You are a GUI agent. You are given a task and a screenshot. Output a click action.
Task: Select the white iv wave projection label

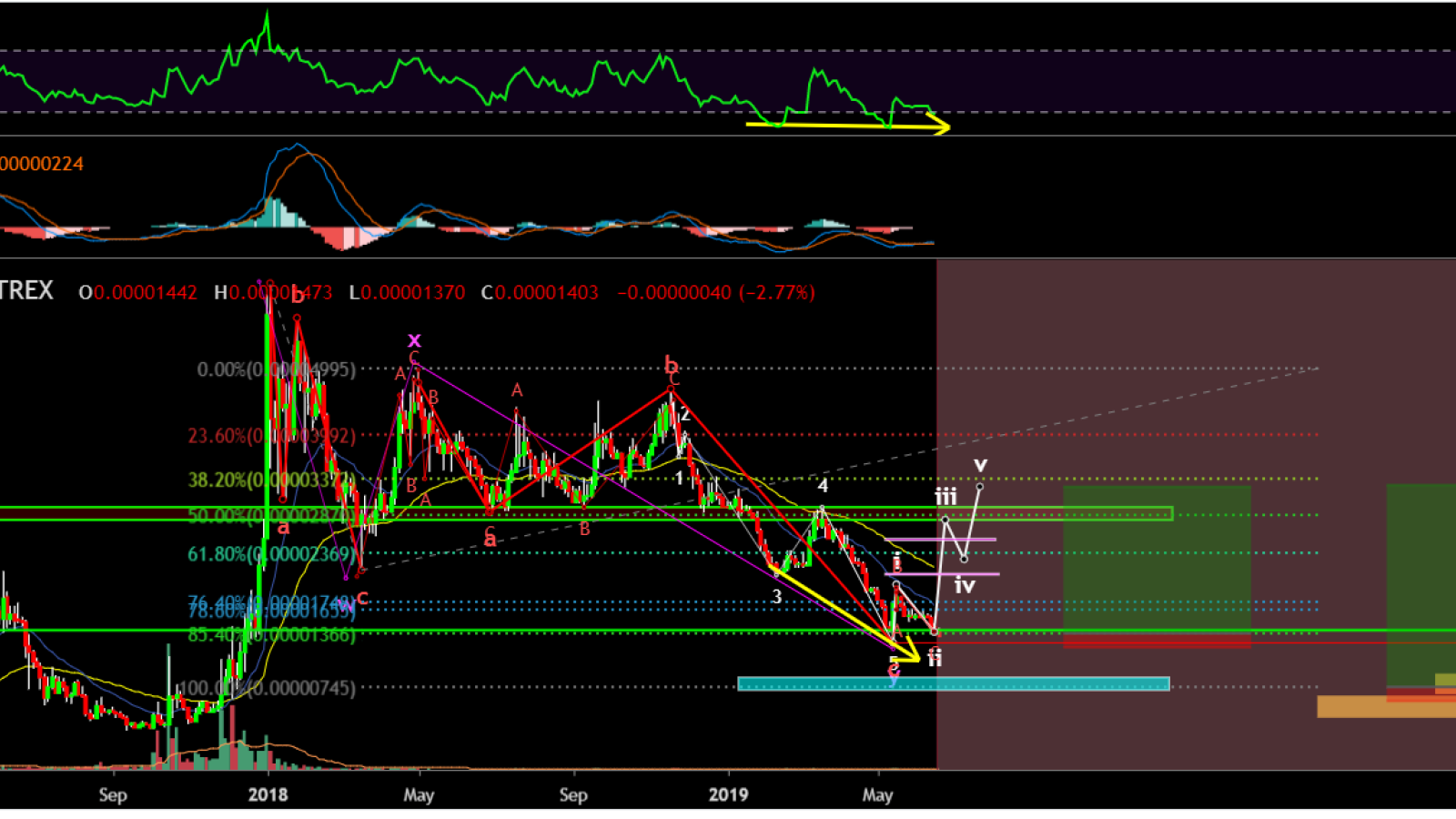point(965,585)
